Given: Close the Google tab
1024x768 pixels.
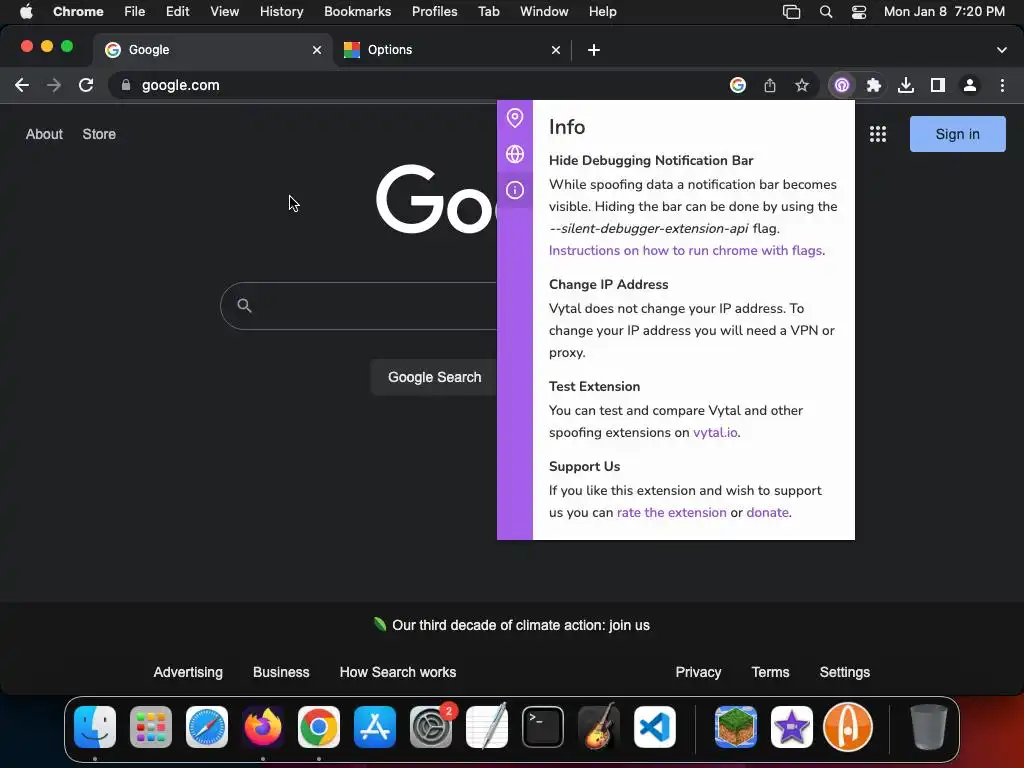Looking at the screenshot, I should tap(317, 50).
